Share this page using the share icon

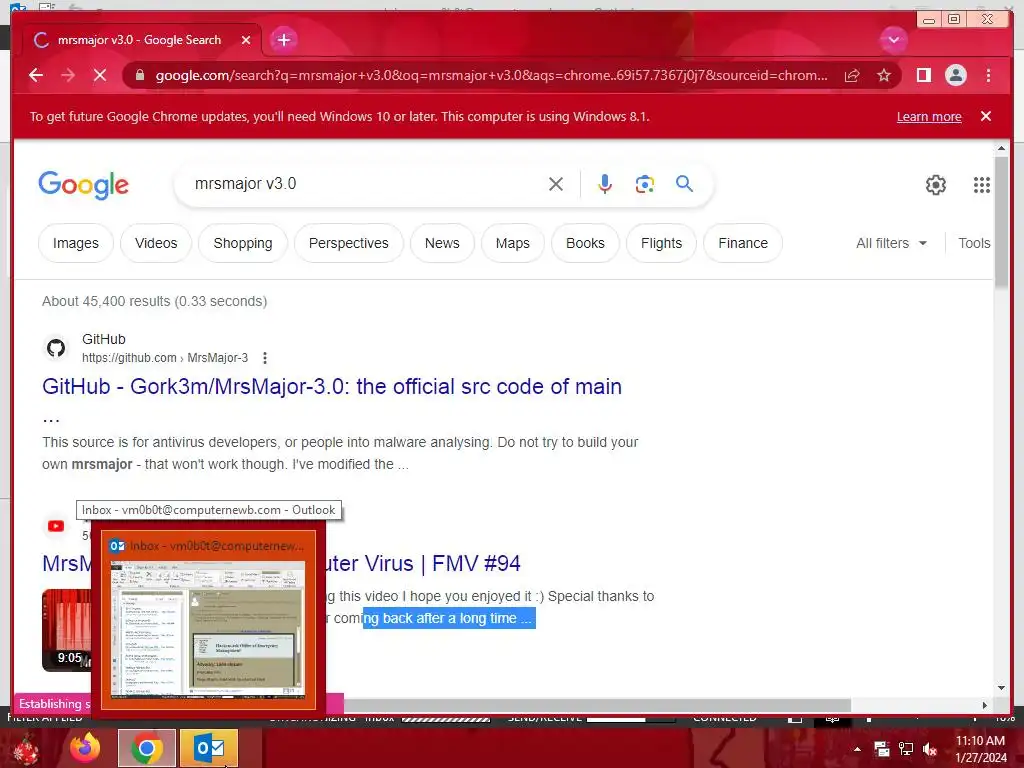[x=852, y=76]
